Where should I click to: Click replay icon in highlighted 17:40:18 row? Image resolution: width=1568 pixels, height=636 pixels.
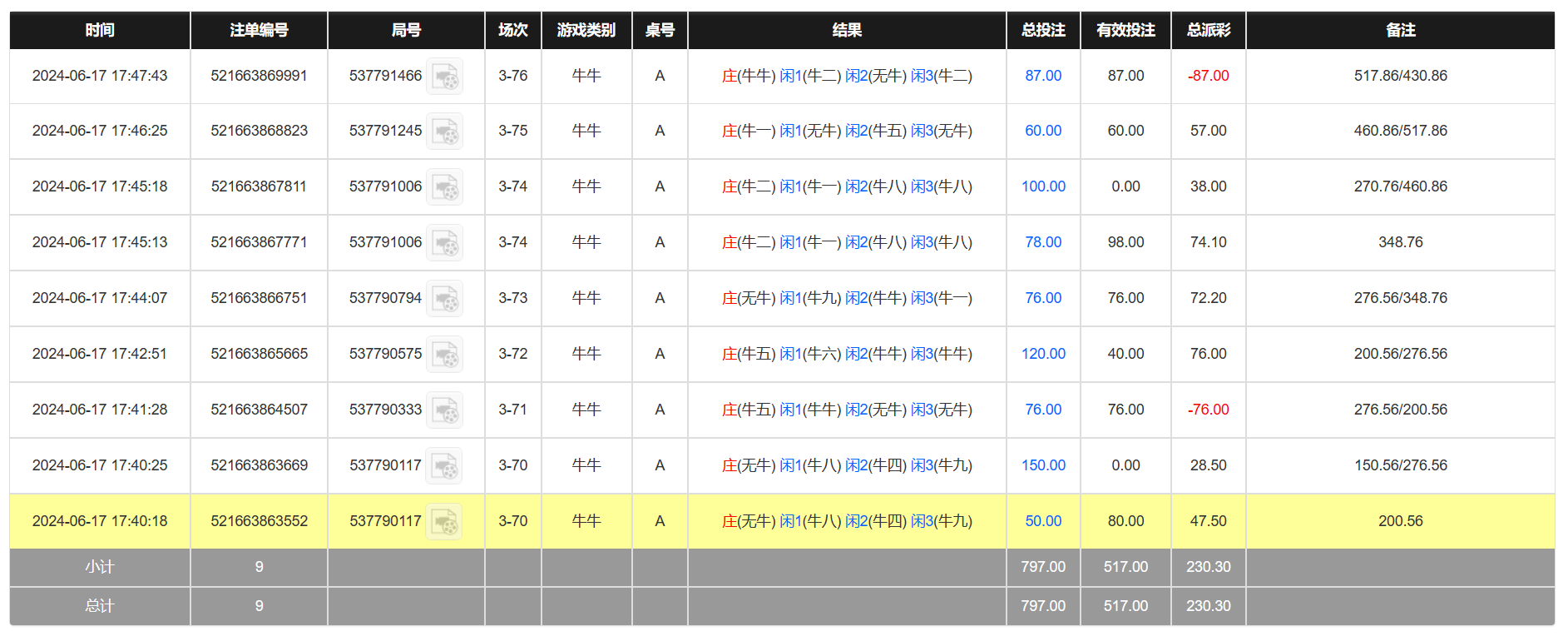[x=444, y=522]
